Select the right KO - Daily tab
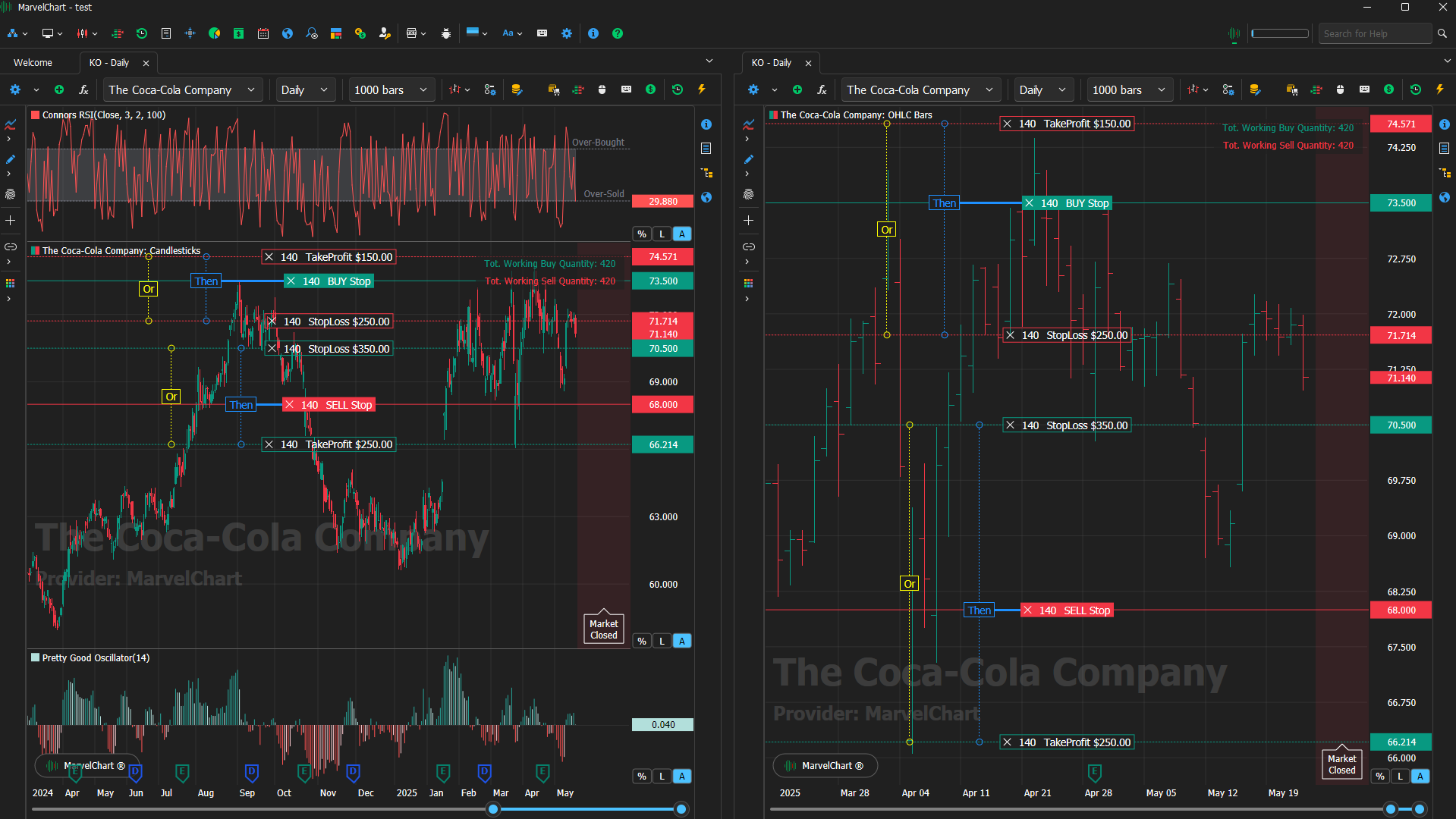 click(772, 63)
